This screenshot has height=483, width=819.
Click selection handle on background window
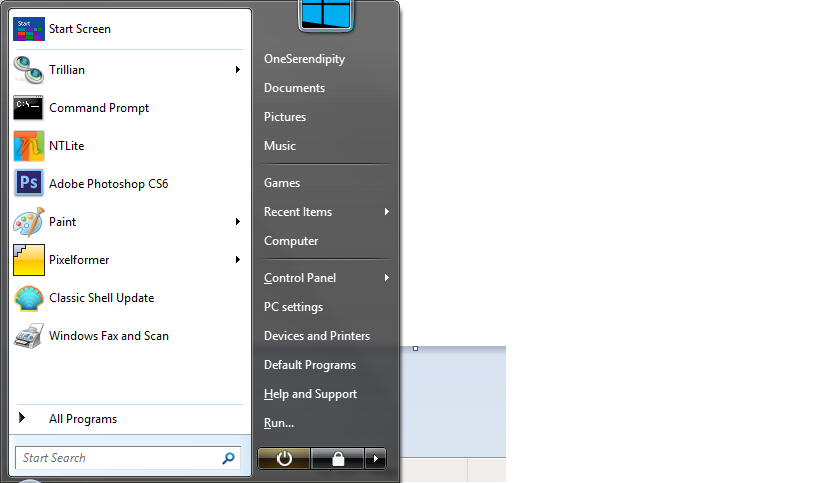(415, 348)
